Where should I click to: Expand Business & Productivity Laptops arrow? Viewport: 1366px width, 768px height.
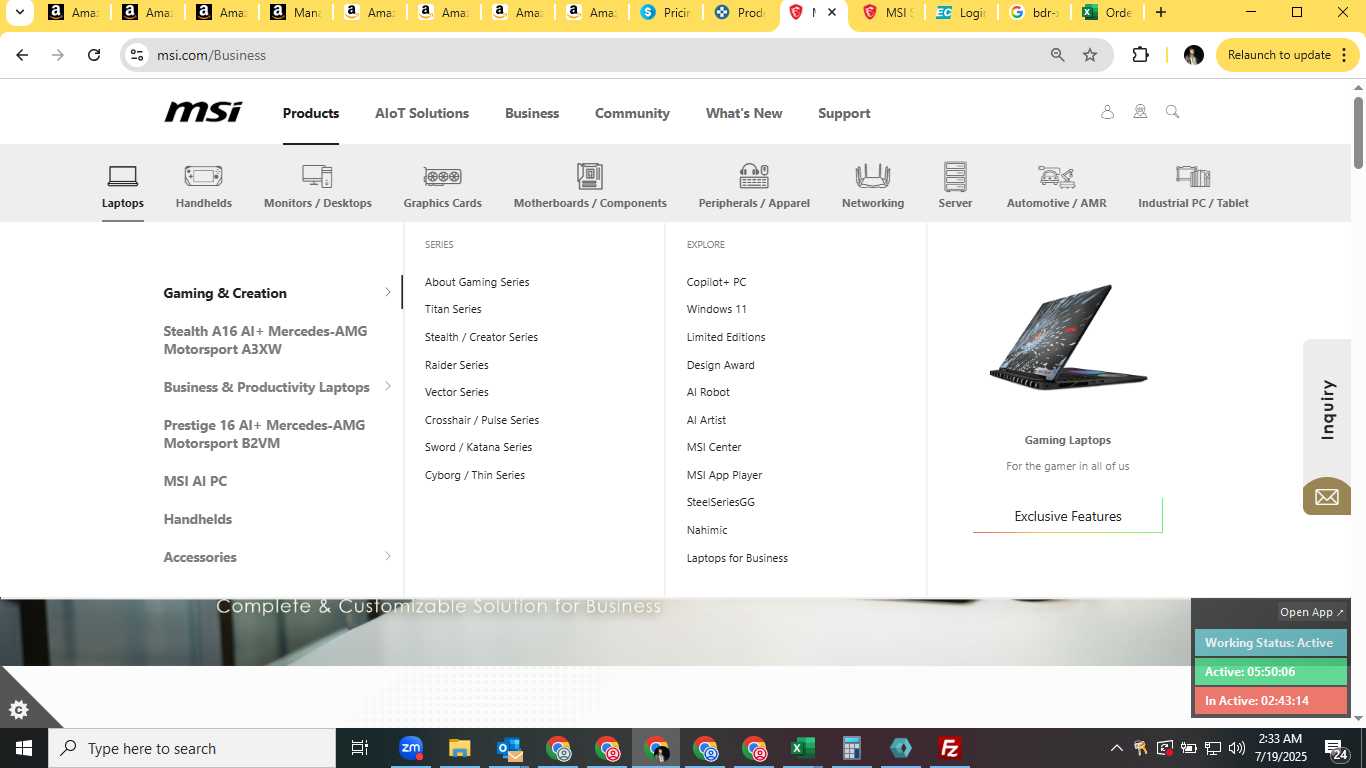[x=388, y=386]
